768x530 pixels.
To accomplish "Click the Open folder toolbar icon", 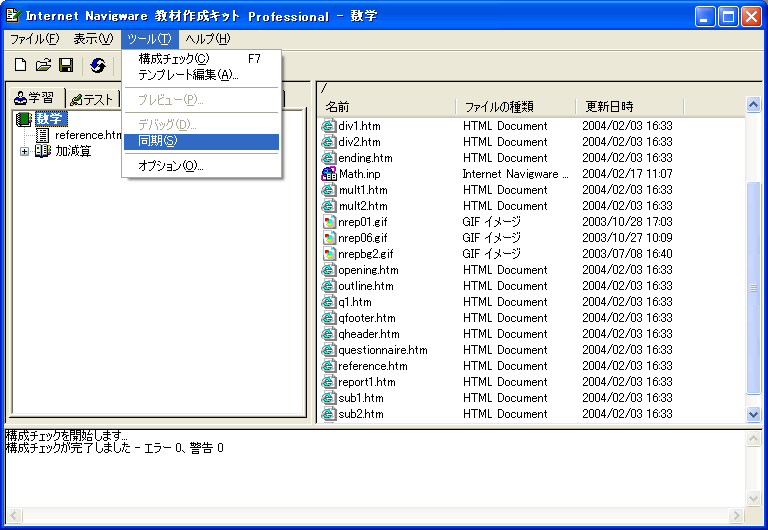I will coord(43,66).
